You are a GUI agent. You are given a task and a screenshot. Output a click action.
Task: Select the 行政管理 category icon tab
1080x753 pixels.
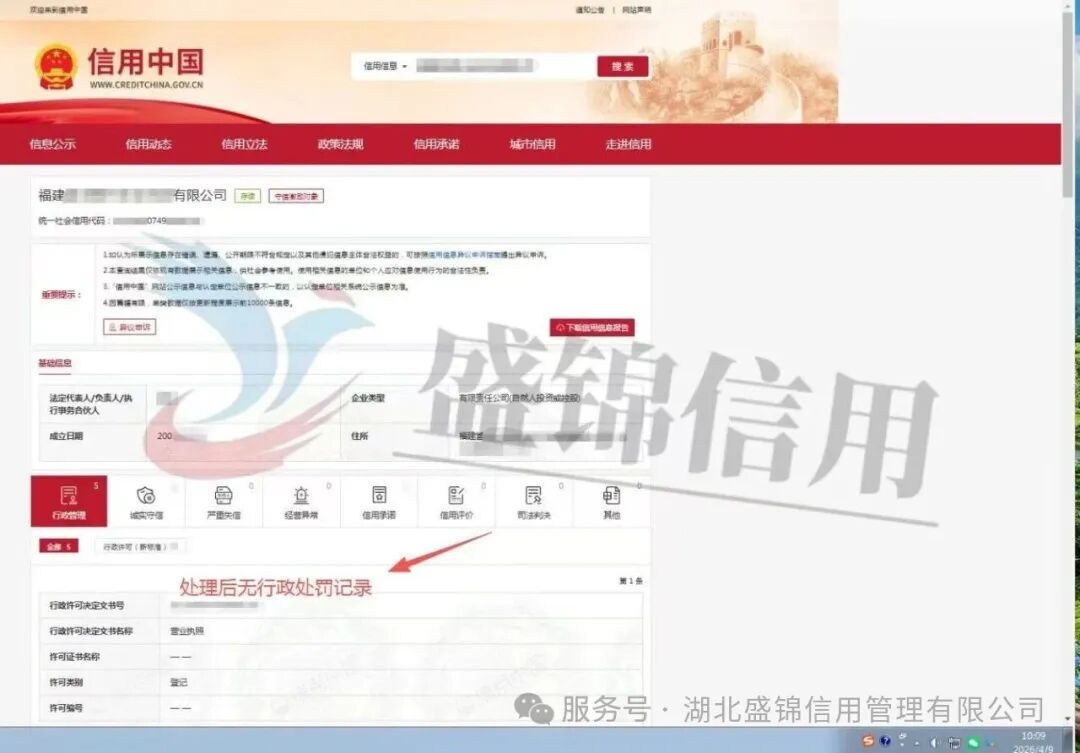pyautogui.click(x=69, y=501)
